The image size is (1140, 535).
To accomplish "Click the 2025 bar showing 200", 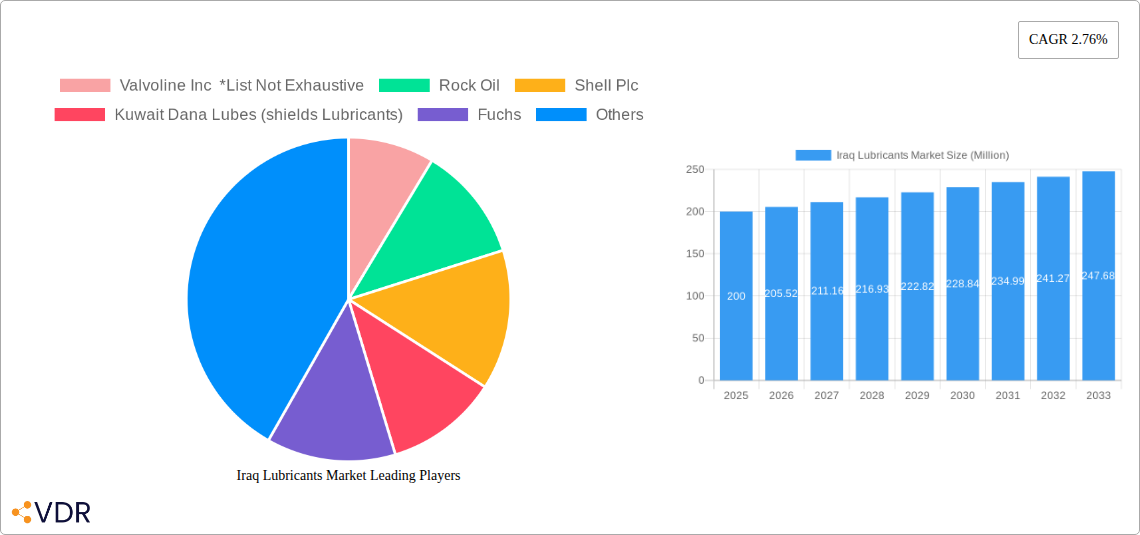I will point(736,296).
